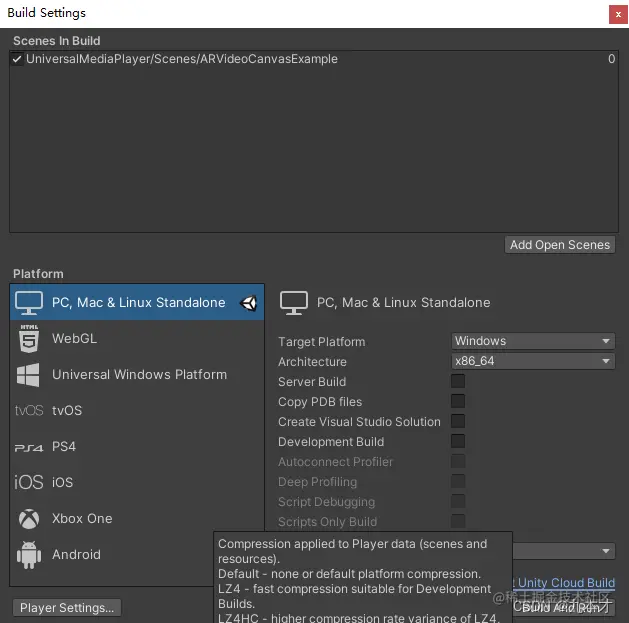Click the Universal Windows Platform logo icon
This screenshot has width=629, height=623.
[28, 375]
